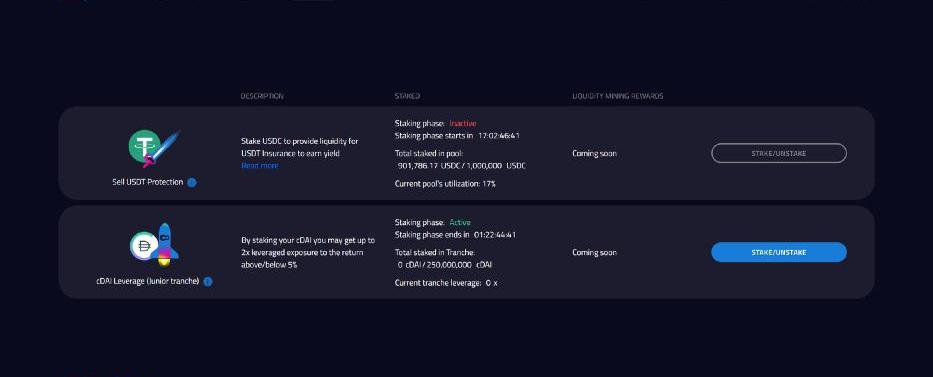
Task: Click the blue STAKE/UNSTAKE button for cDAI tranche
Action: [x=778, y=252]
